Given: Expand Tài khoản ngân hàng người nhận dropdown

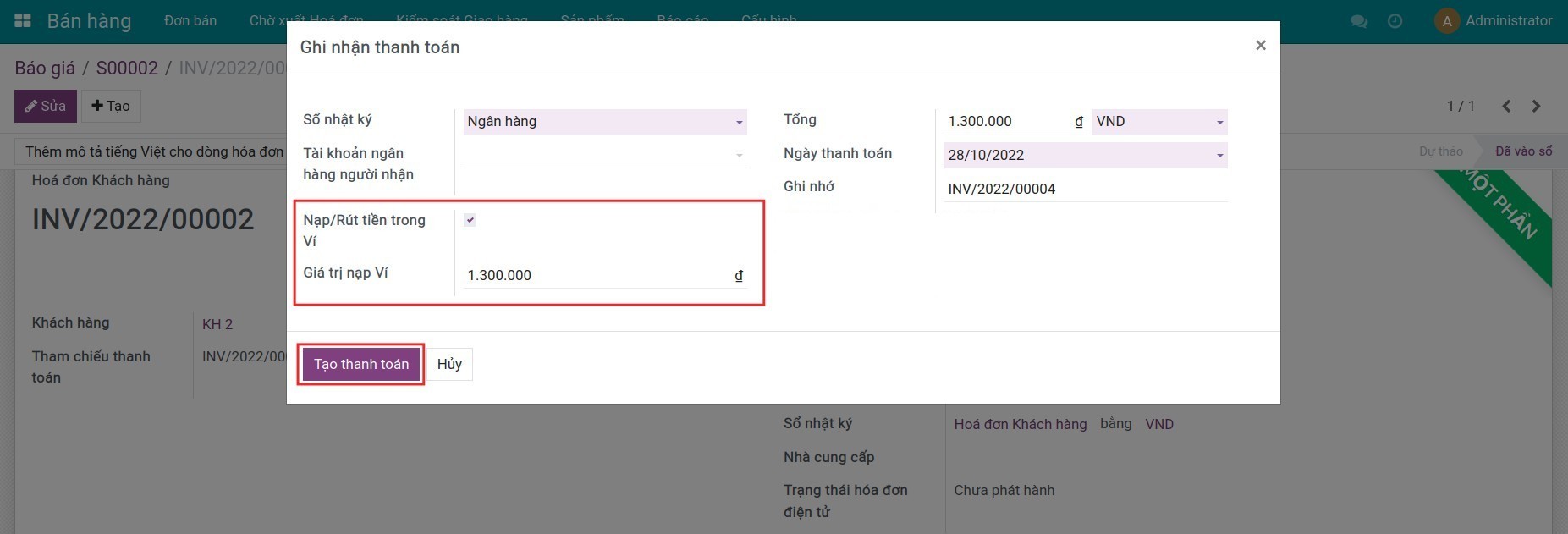Looking at the screenshot, I should click(x=604, y=156).
